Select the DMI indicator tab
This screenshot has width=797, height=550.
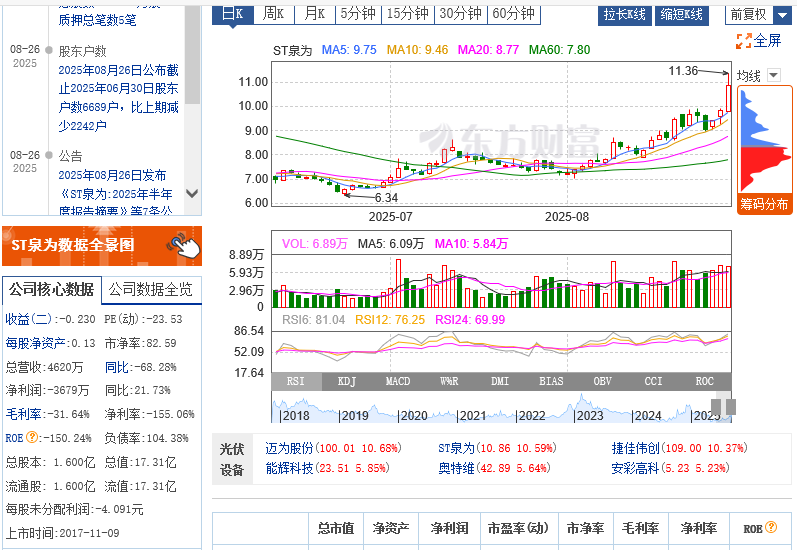(x=500, y=381)
